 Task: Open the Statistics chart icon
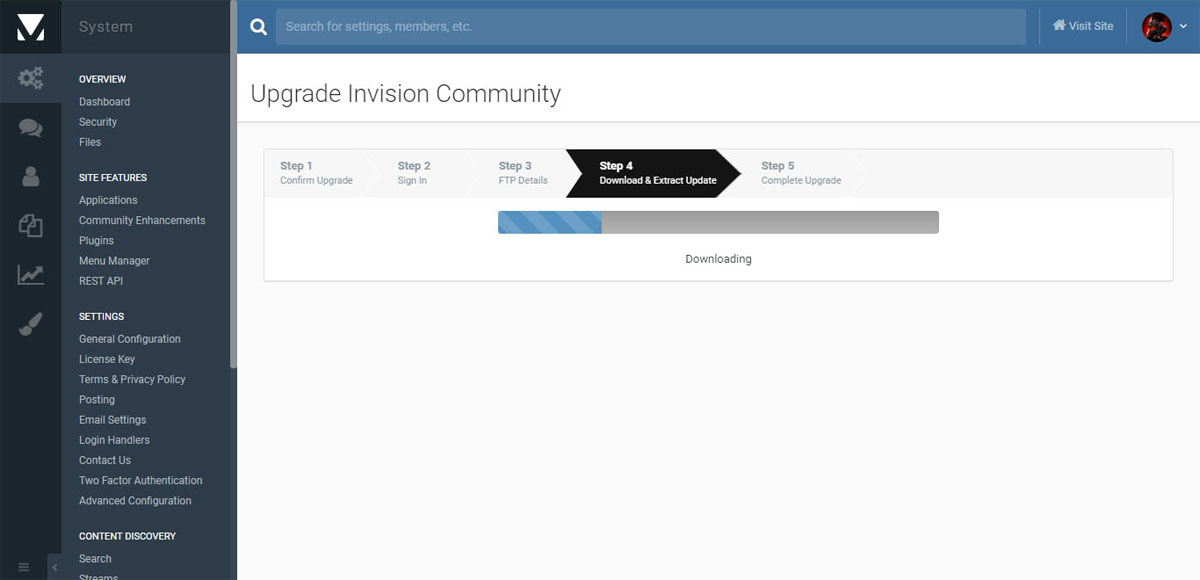tap(30, 275)
